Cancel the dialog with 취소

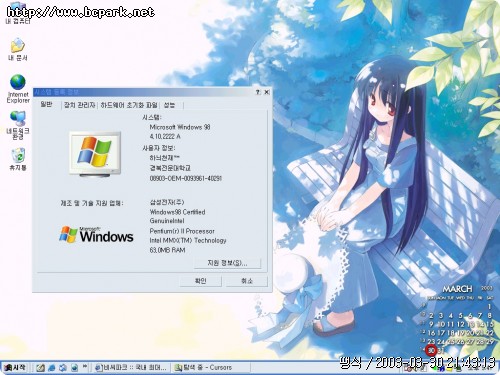click(247, 281)
